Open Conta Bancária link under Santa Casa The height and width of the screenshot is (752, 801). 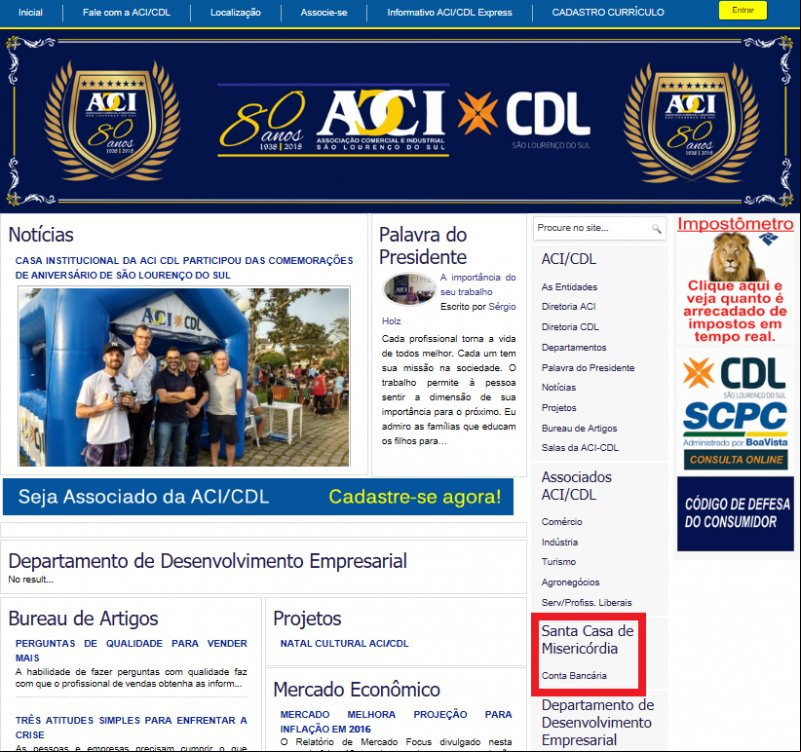coord(574,675)
